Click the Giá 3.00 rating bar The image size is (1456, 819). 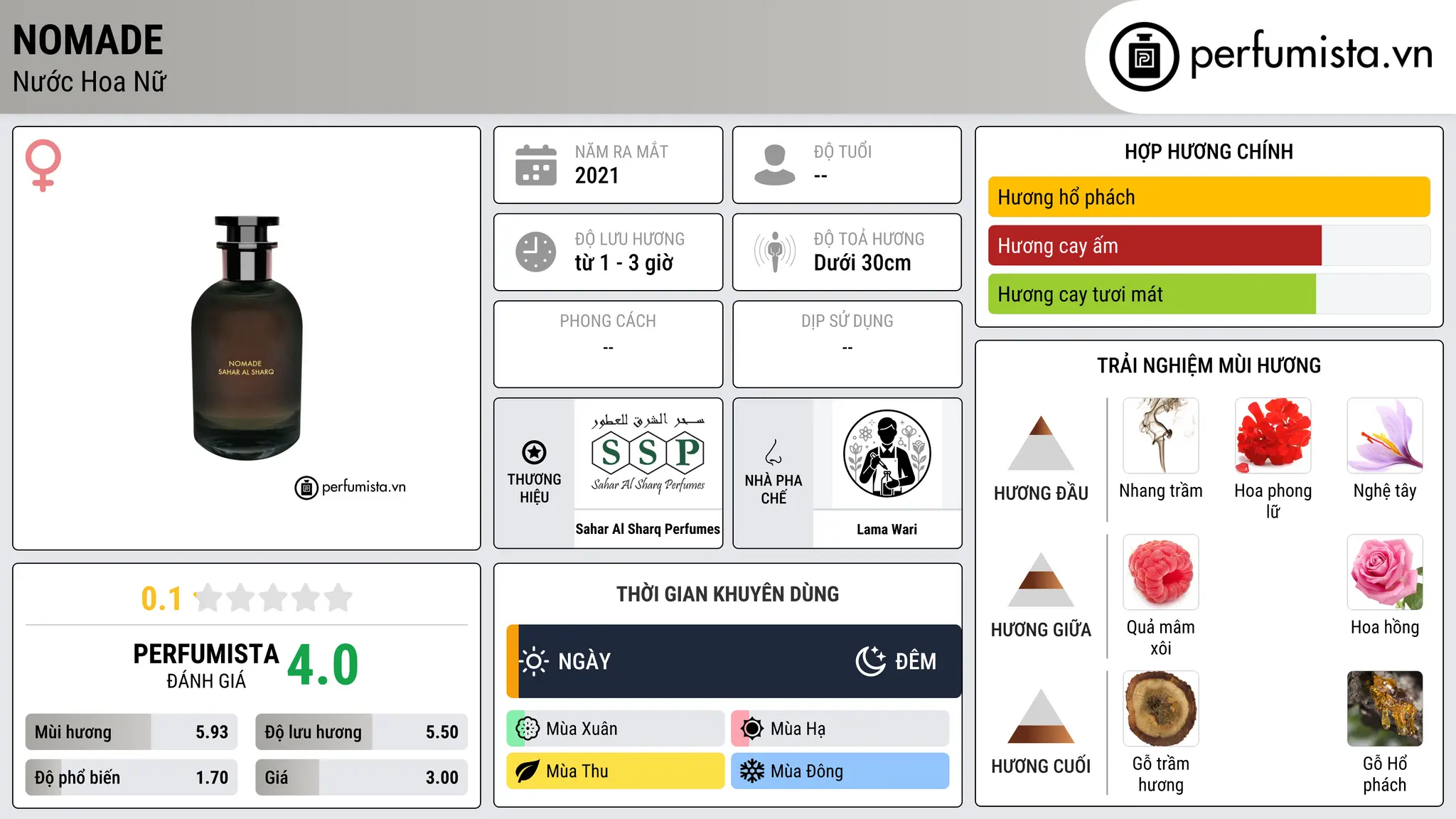[362, 777]
